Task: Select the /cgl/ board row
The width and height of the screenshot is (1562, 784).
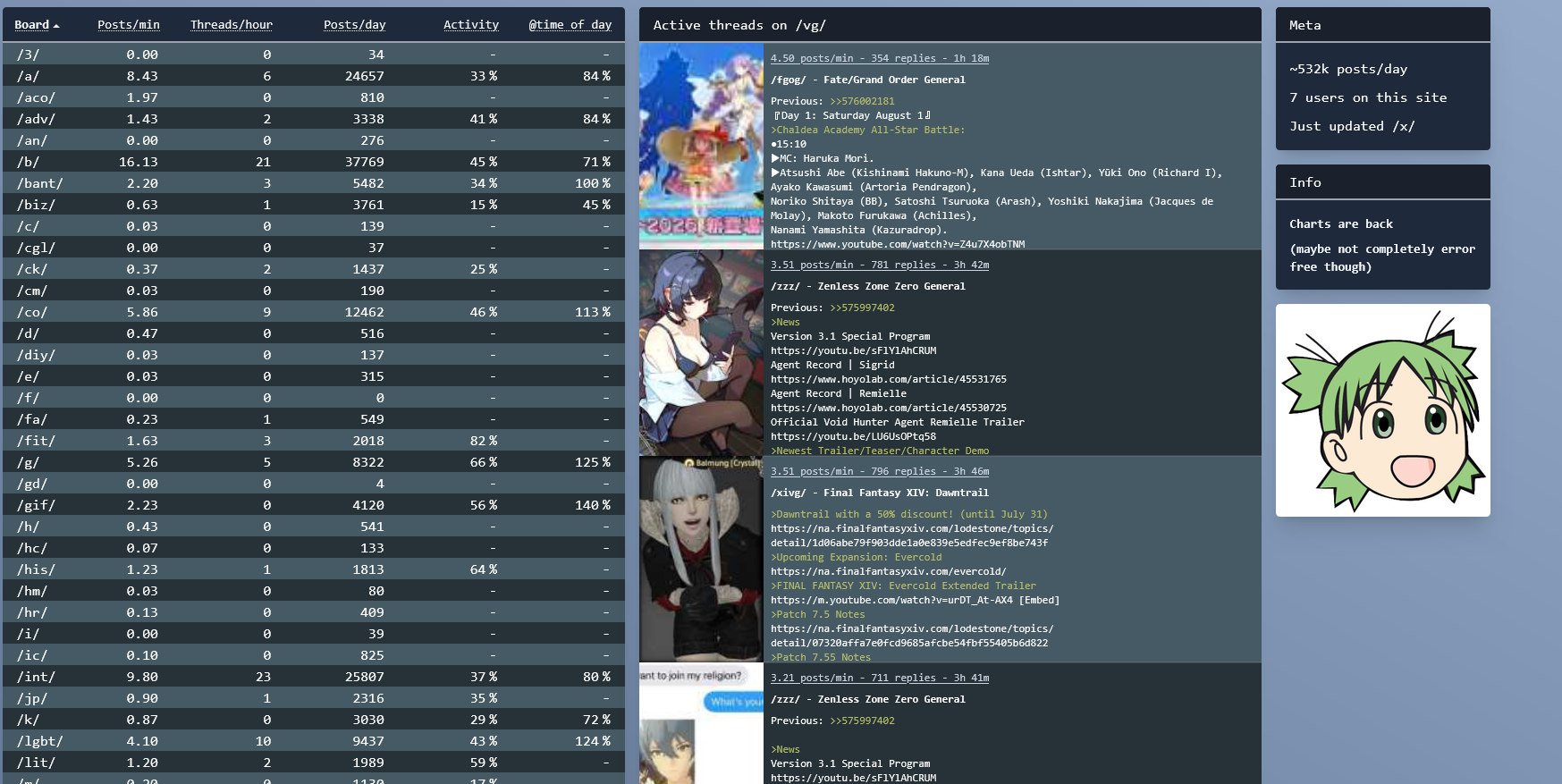Action: click(314, 248)
